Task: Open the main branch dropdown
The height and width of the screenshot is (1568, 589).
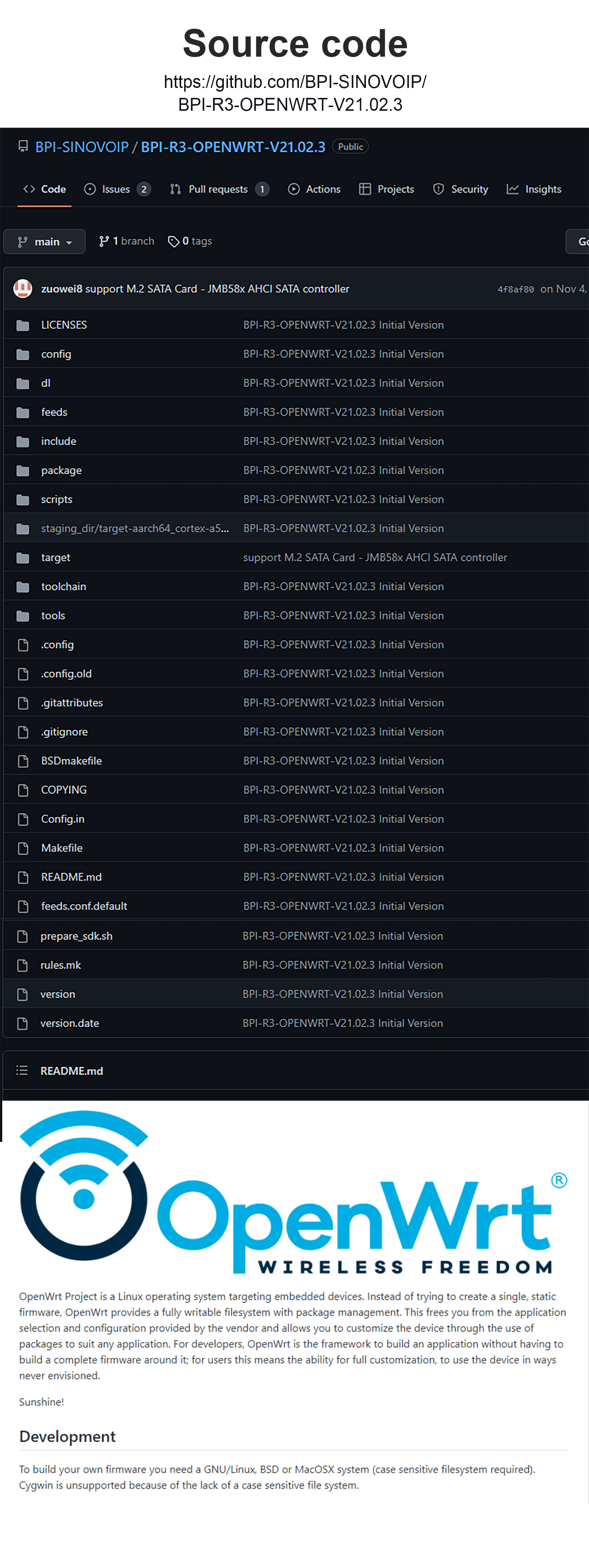Action: [x=45, y=242]
